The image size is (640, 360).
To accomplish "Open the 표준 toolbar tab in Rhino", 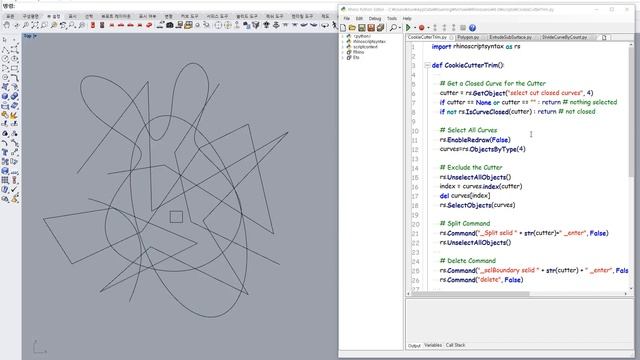I will (11, 16).
